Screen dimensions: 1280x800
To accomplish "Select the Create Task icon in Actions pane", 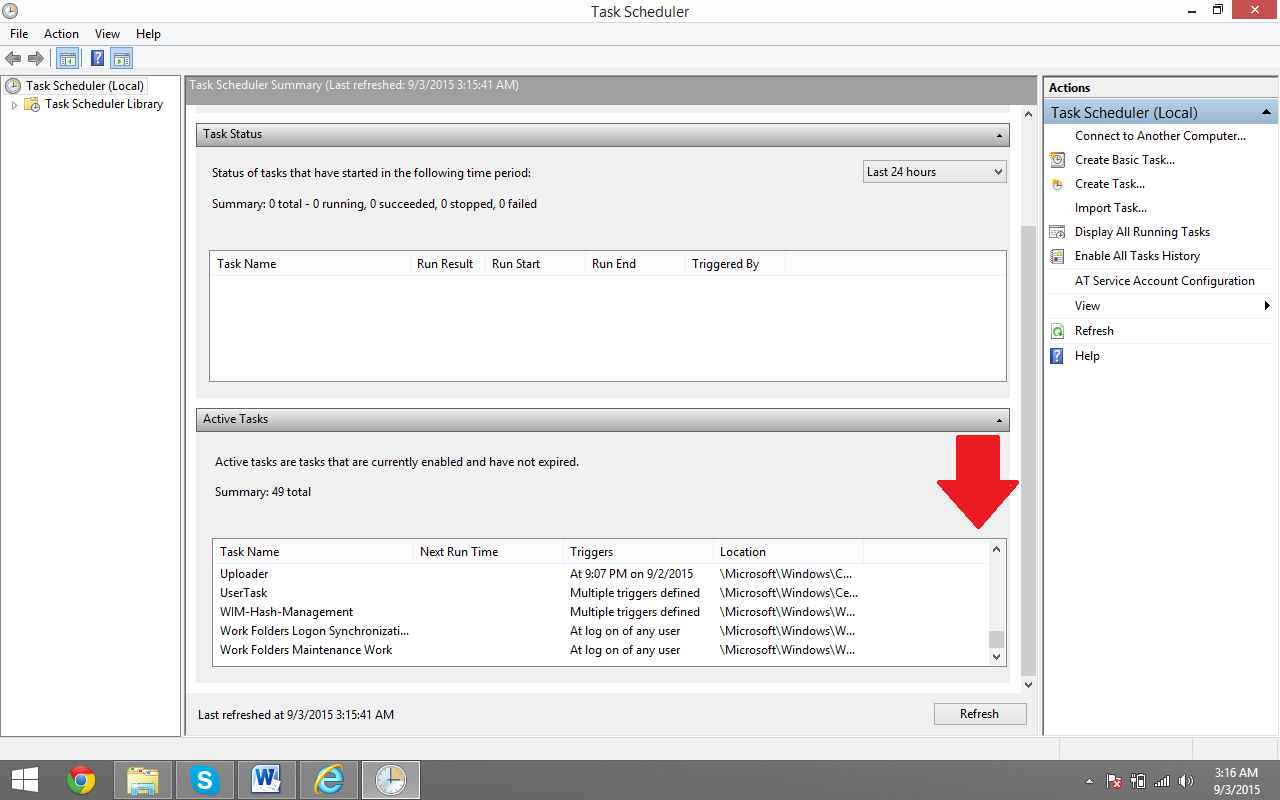I will click(1058, 183).
